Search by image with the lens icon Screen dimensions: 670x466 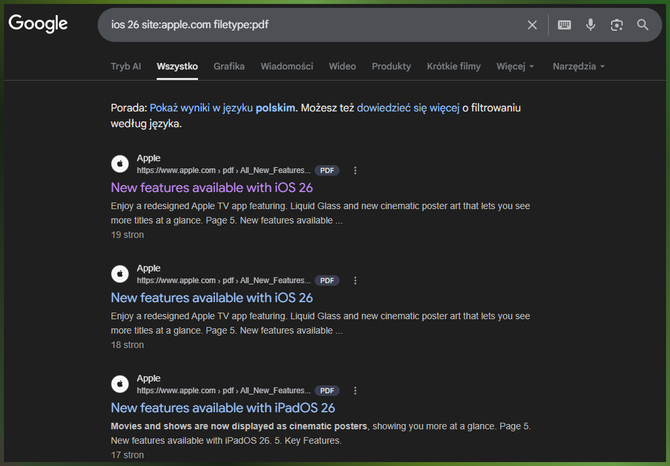pyautogui.click(x=616, y=25)
